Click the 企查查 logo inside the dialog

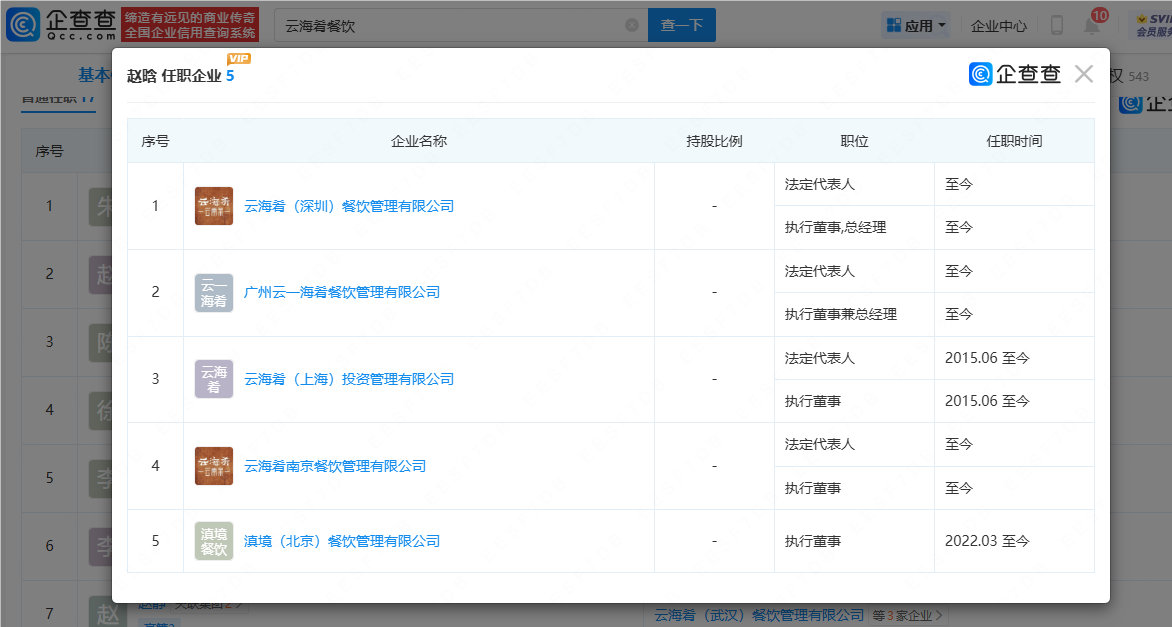click(1014, 74)
